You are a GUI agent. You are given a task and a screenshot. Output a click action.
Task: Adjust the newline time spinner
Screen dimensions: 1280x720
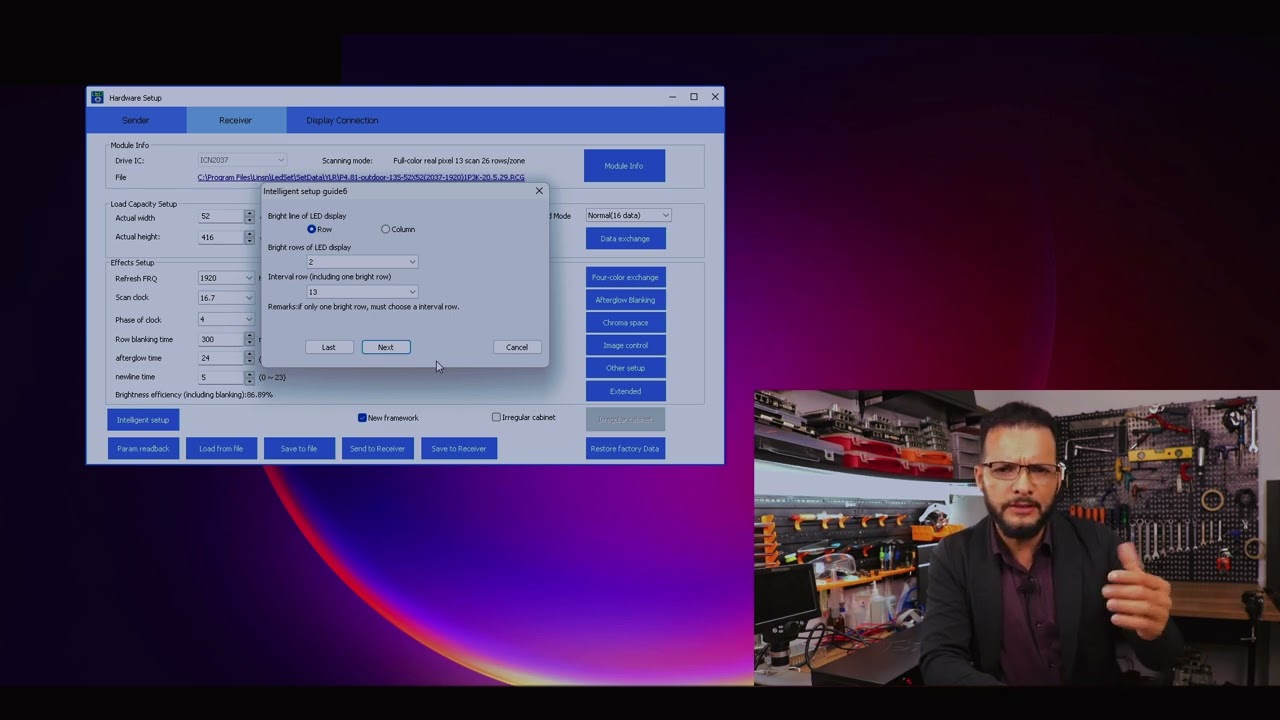(x=250, y=377)
